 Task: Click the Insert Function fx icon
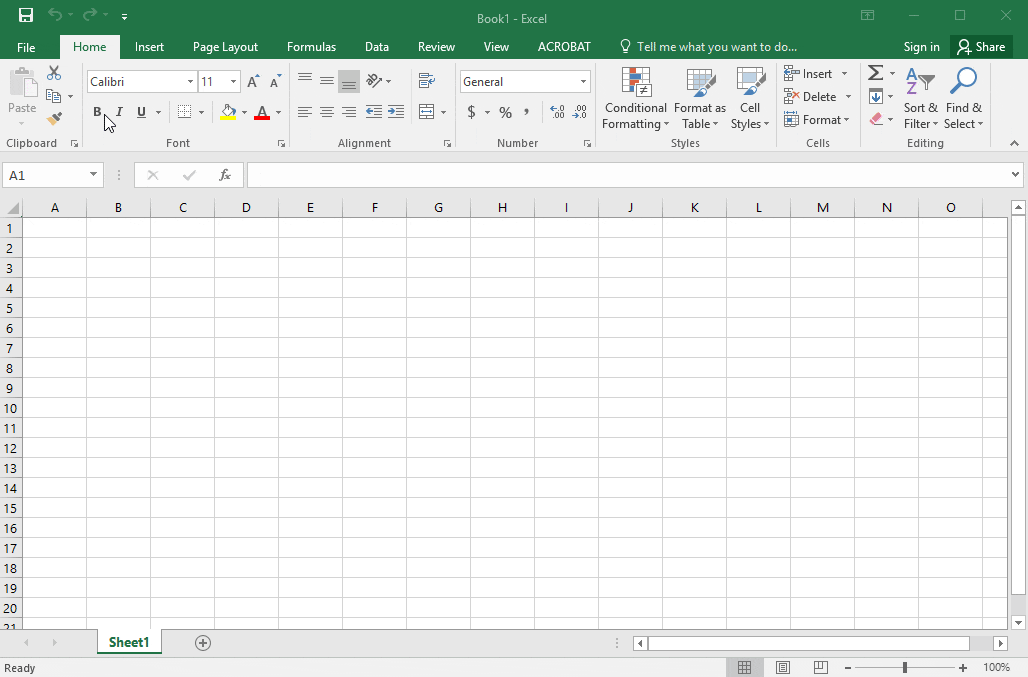click(x=225, y=175)
